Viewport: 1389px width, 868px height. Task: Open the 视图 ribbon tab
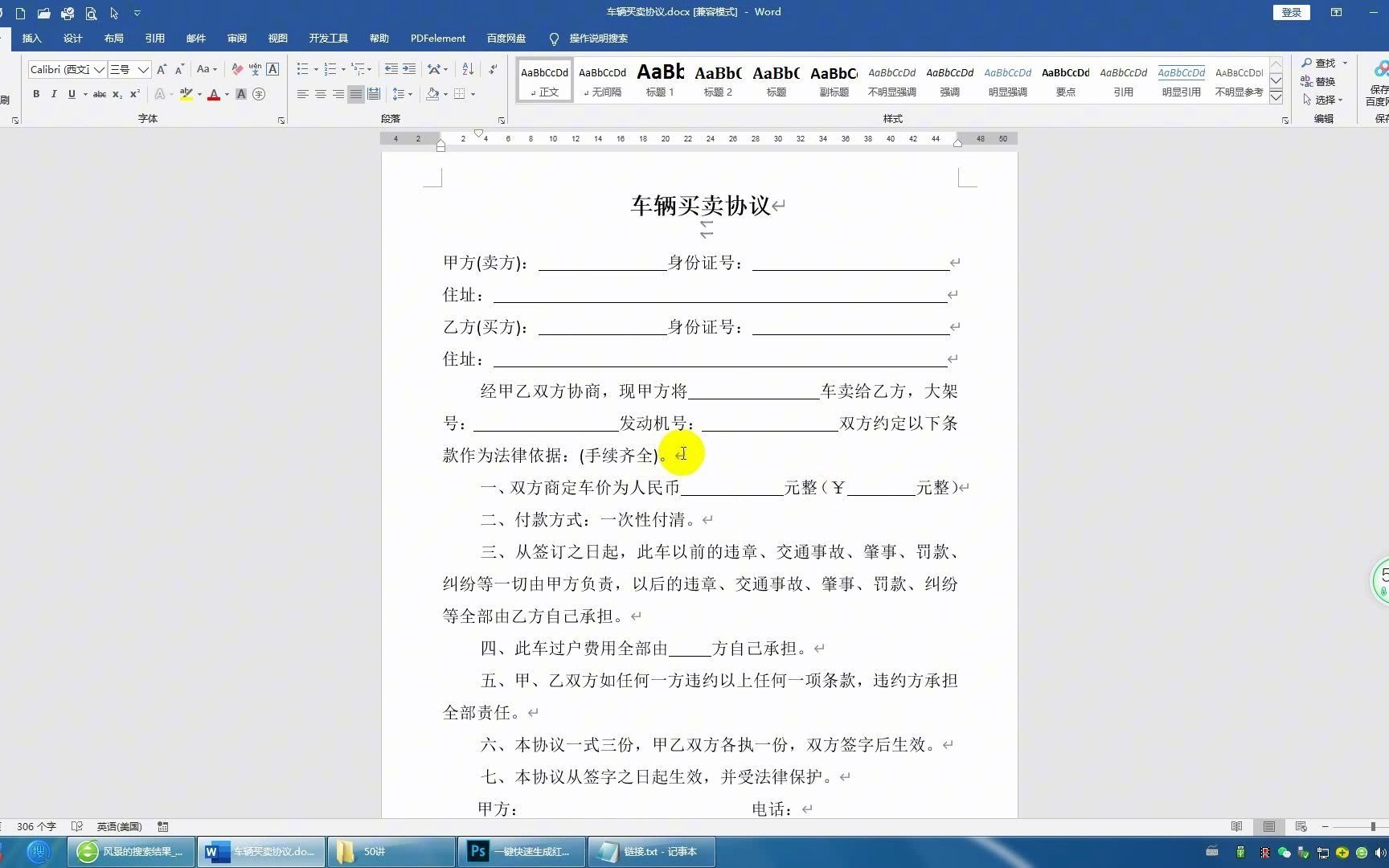click(x=278, y=38)
